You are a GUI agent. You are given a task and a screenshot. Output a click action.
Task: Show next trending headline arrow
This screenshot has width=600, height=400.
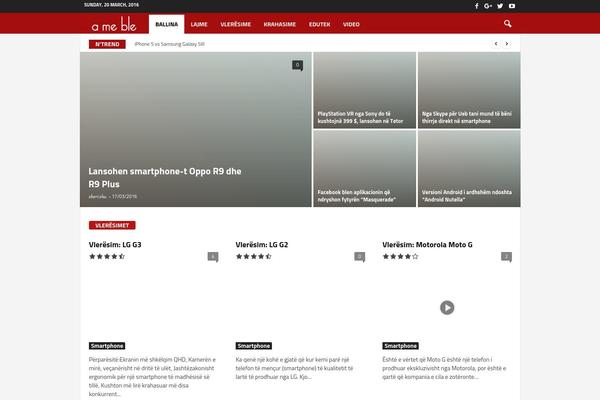pyautogui.click(x=507, y=44)
